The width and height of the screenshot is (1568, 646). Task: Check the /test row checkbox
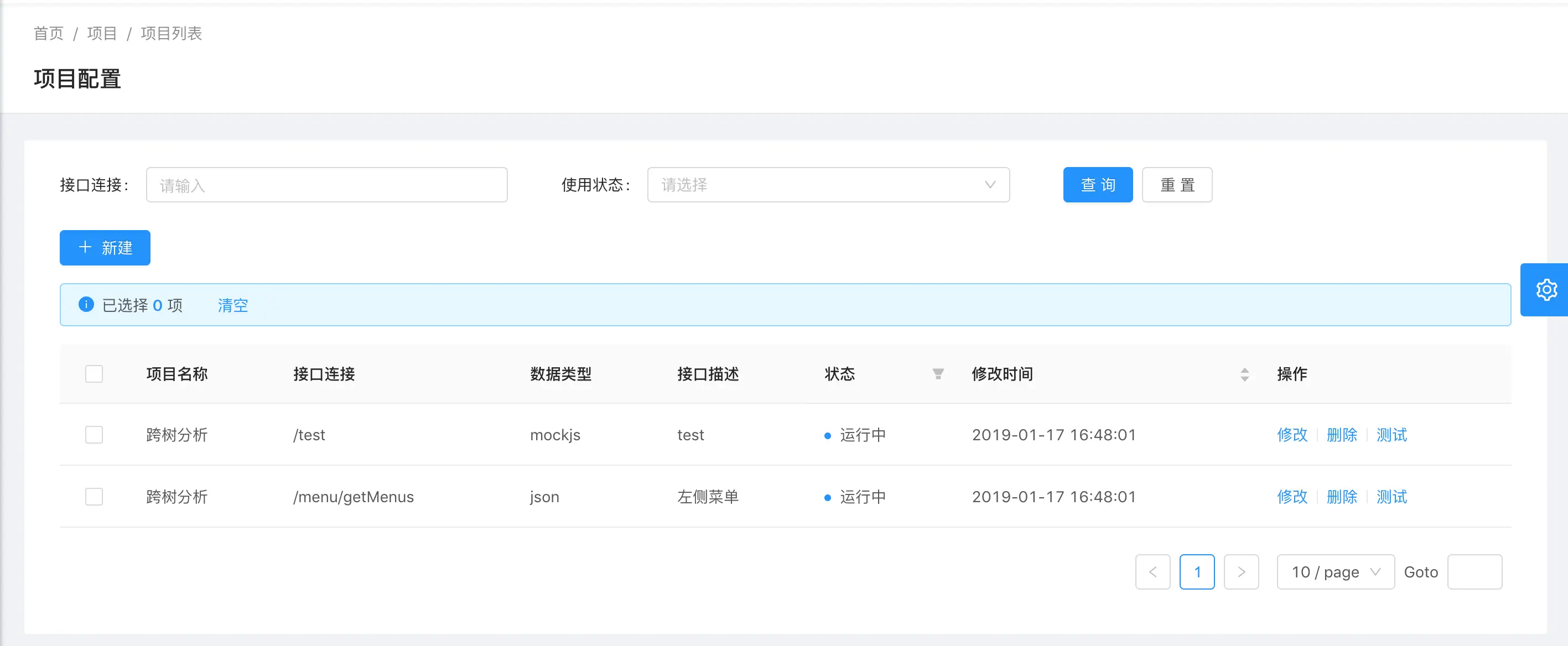point(94,435)
